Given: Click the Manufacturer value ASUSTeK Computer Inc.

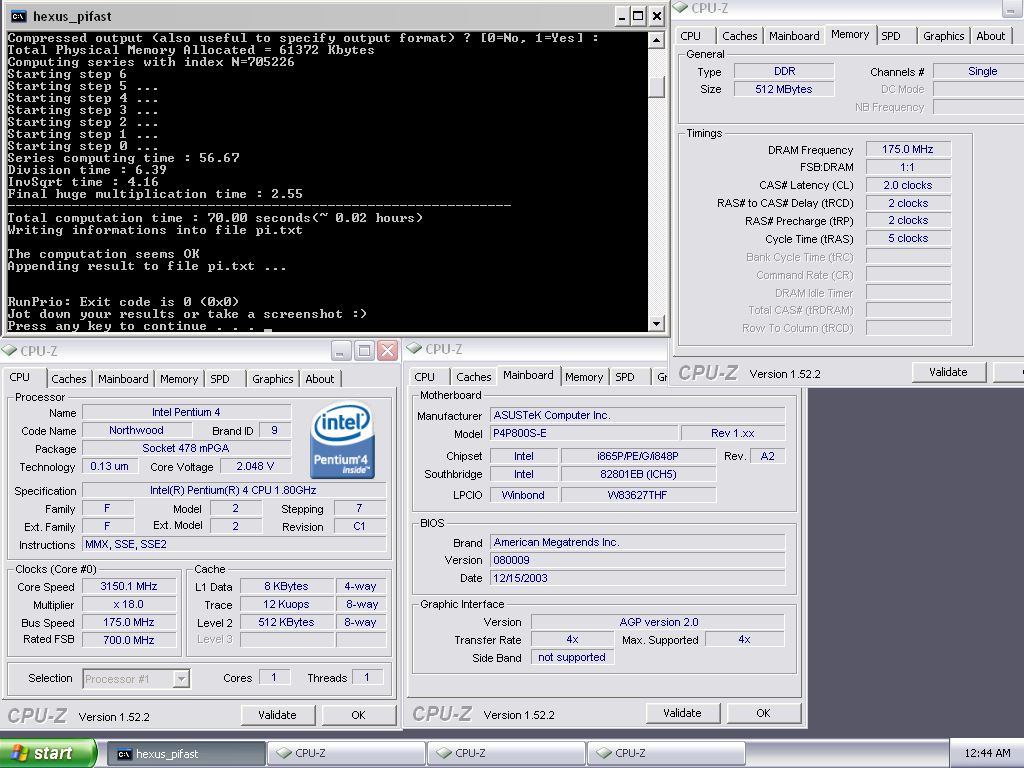Looking at the screenshot, I should [x=637, y=415].
